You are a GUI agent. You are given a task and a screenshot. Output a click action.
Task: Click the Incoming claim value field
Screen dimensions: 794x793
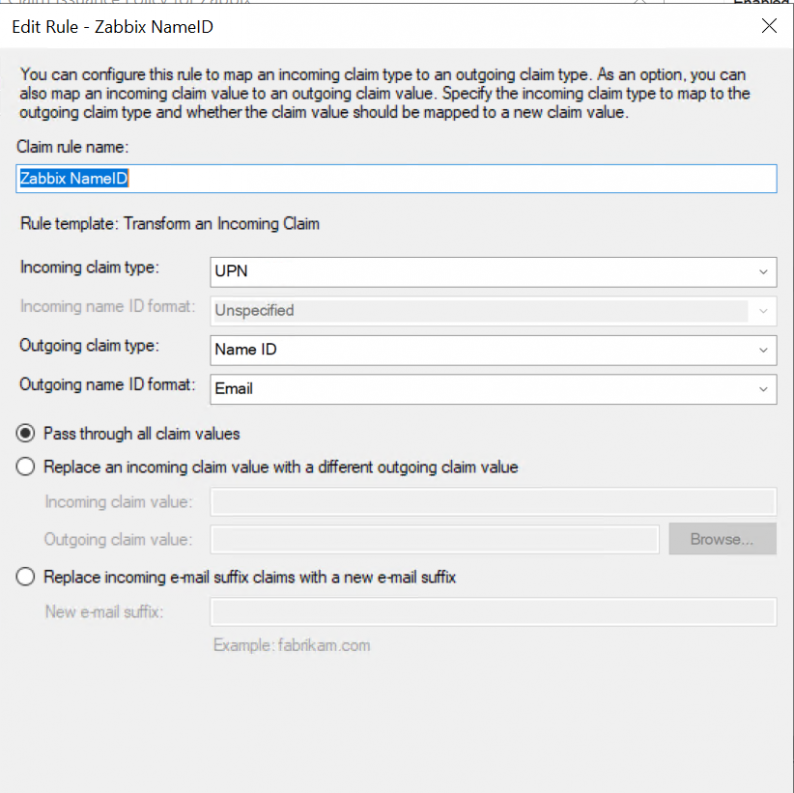point(493,501)
